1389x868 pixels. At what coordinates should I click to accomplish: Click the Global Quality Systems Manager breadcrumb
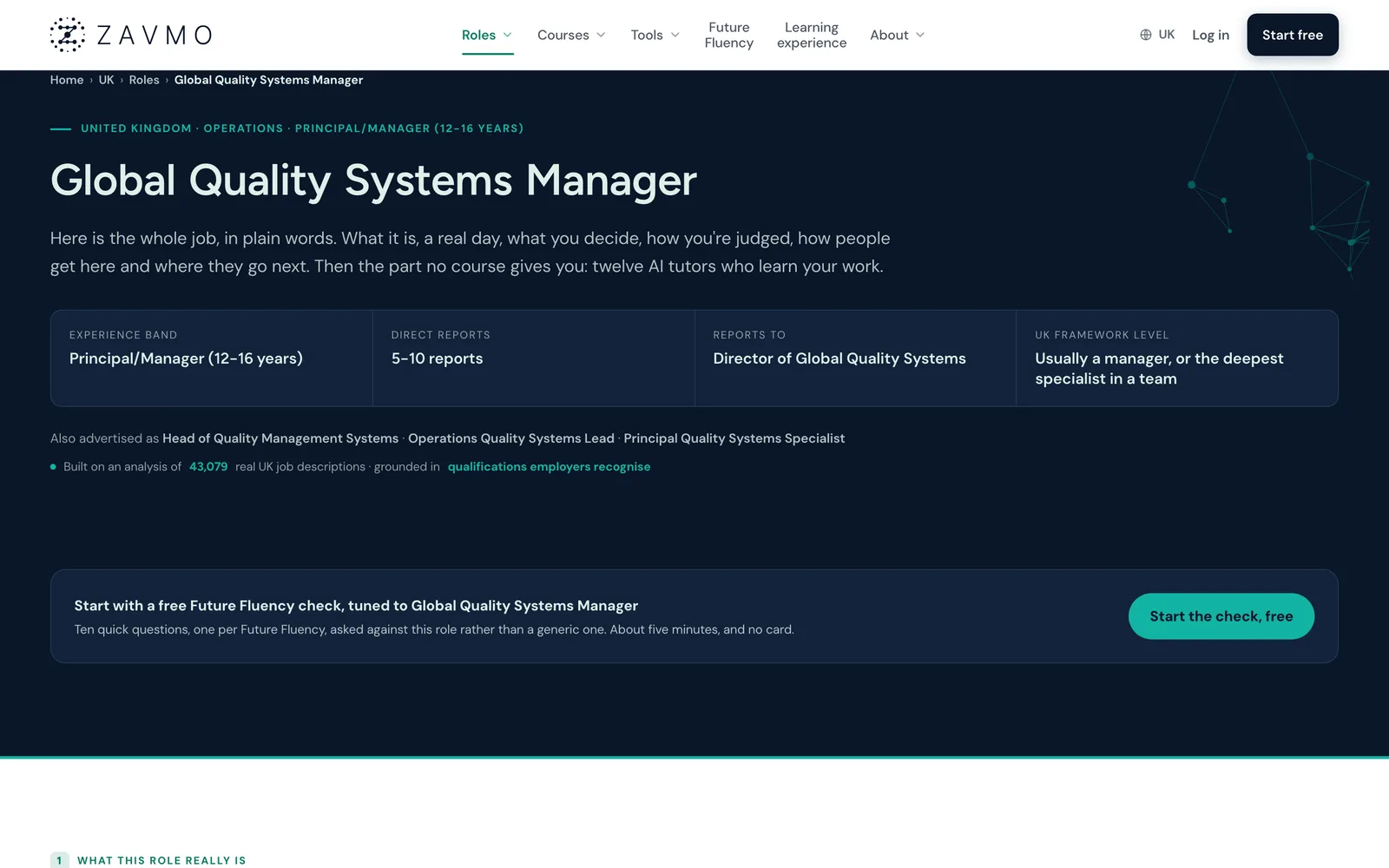(268, 80)
